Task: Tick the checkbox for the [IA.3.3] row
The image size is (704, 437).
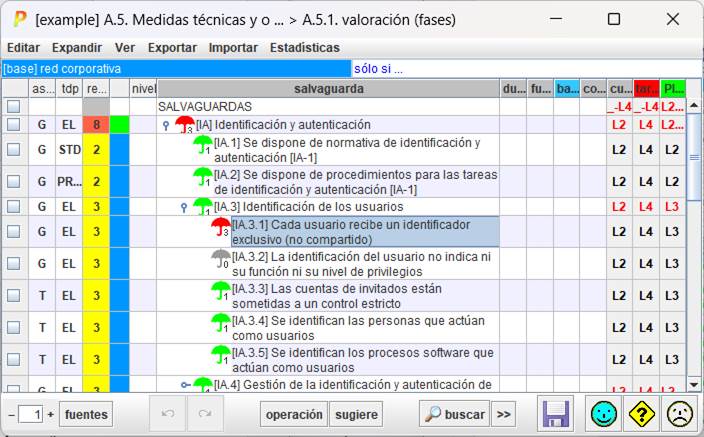Action: (13, 296)
